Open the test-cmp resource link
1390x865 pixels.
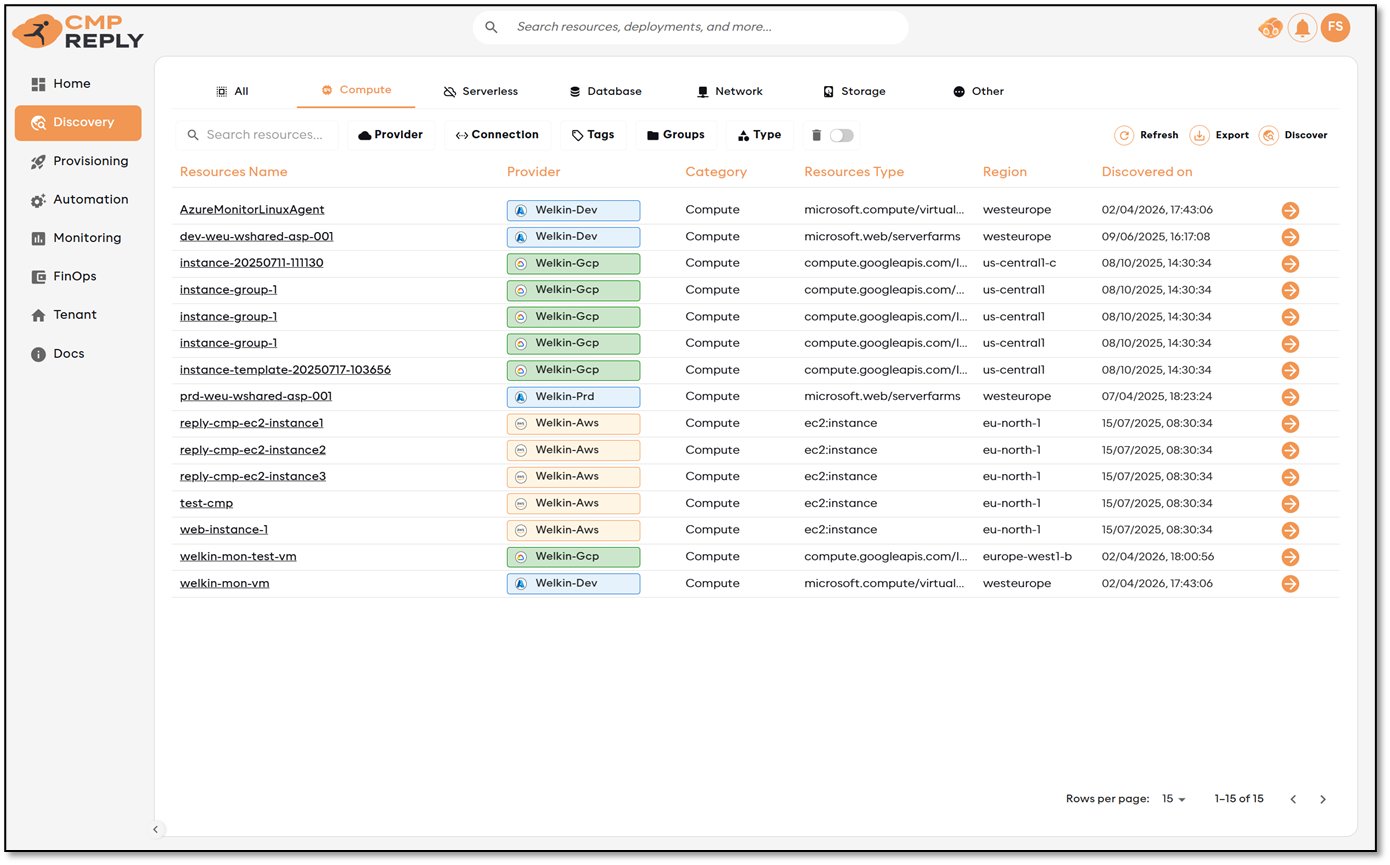tap(206, 503)
